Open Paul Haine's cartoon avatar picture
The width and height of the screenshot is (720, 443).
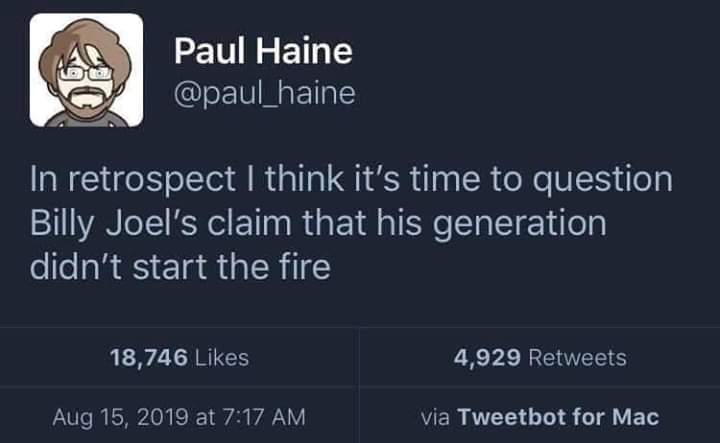[86, 71]
